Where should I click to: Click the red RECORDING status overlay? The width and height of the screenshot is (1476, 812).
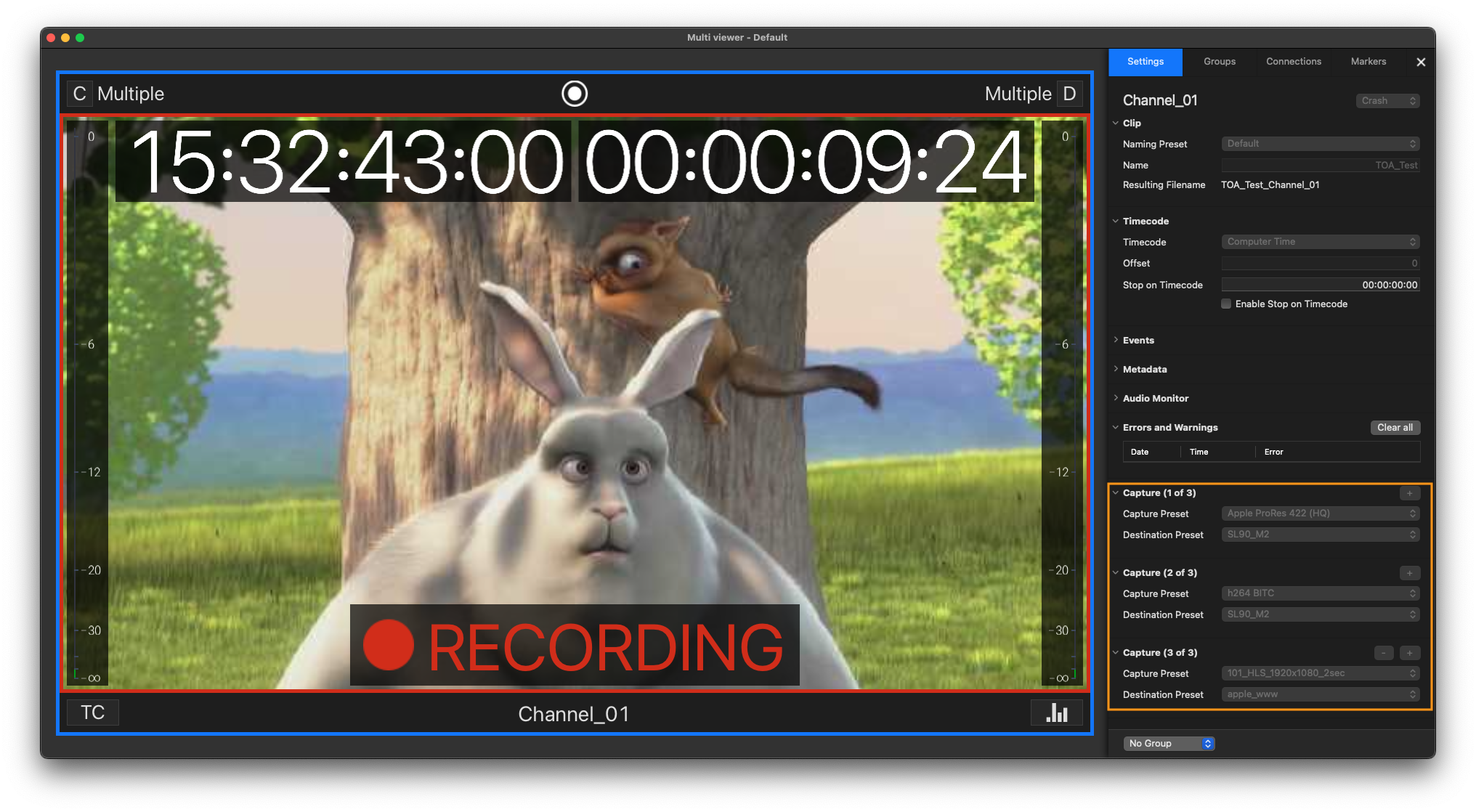click(x=575, y=645)
